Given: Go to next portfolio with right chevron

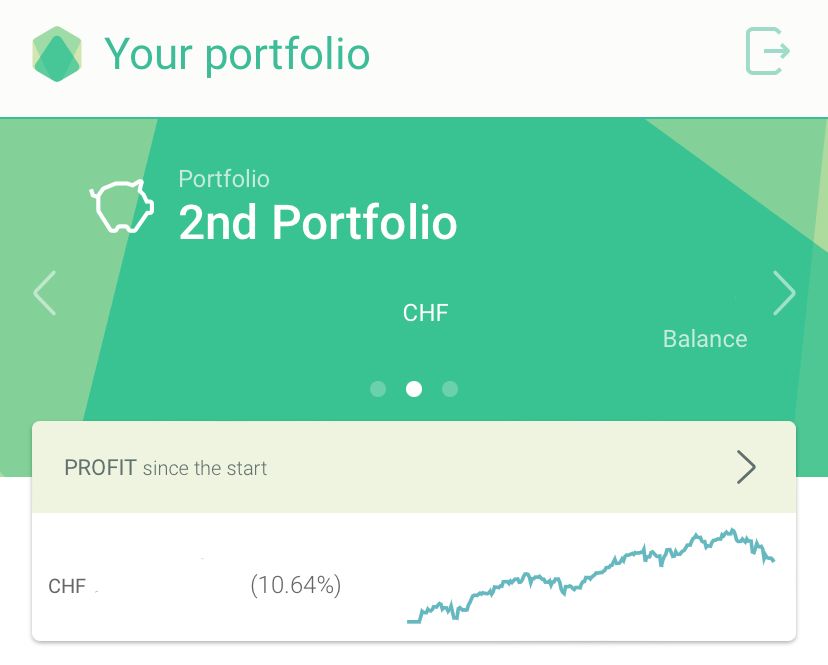Looking at the screenshot, I should [x=784, y=293].
